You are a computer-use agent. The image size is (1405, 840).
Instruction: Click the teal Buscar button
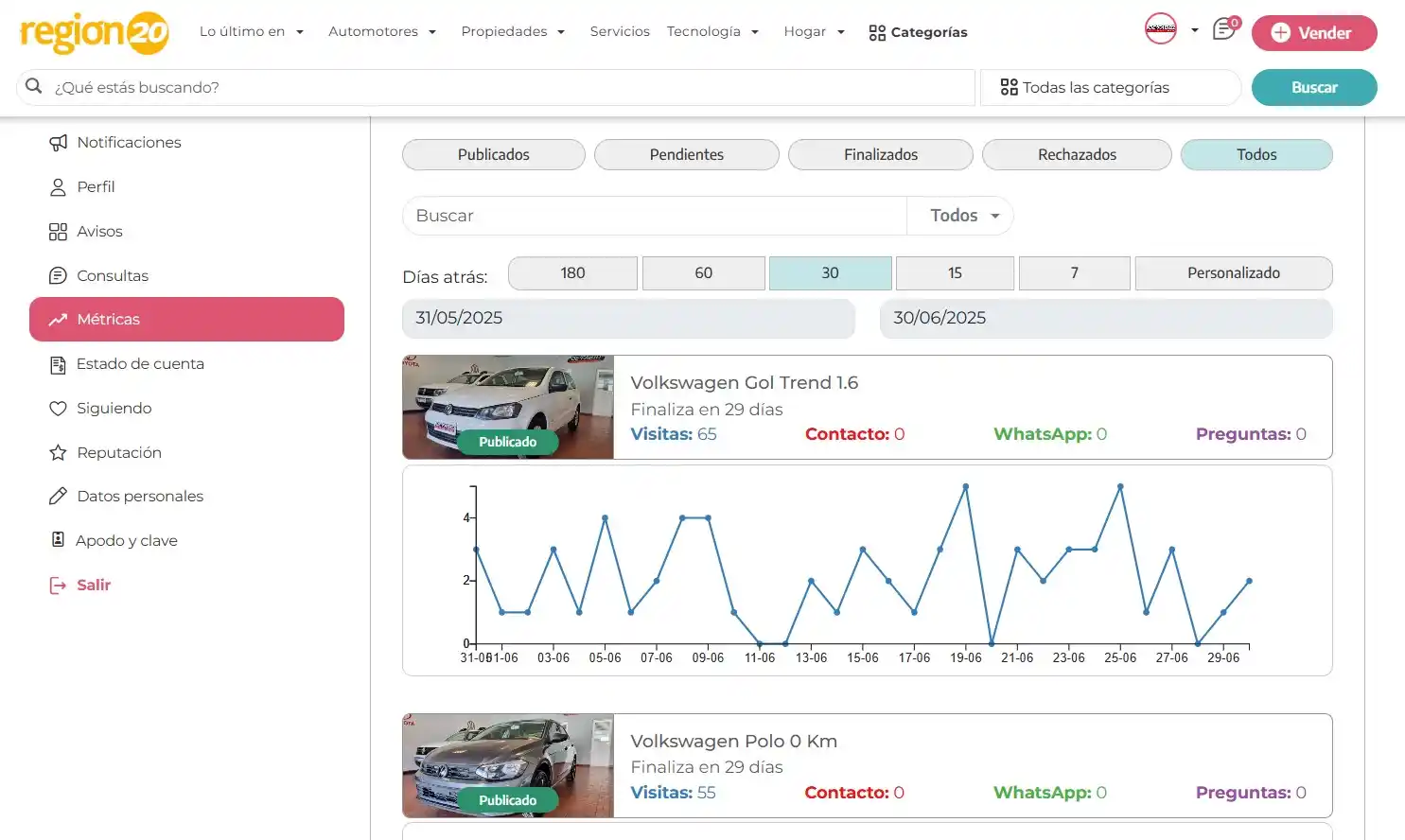[1313, 88]
